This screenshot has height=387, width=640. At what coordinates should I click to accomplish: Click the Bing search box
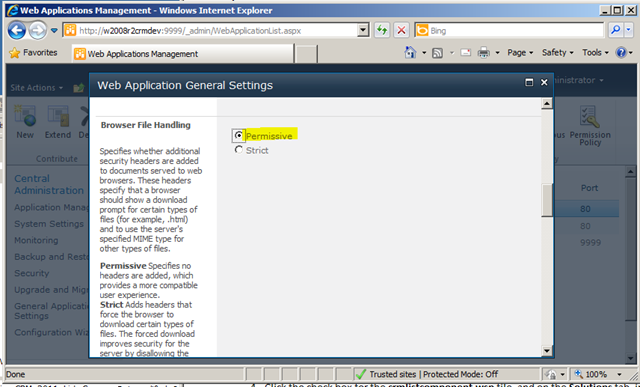[x=509, y=30]
